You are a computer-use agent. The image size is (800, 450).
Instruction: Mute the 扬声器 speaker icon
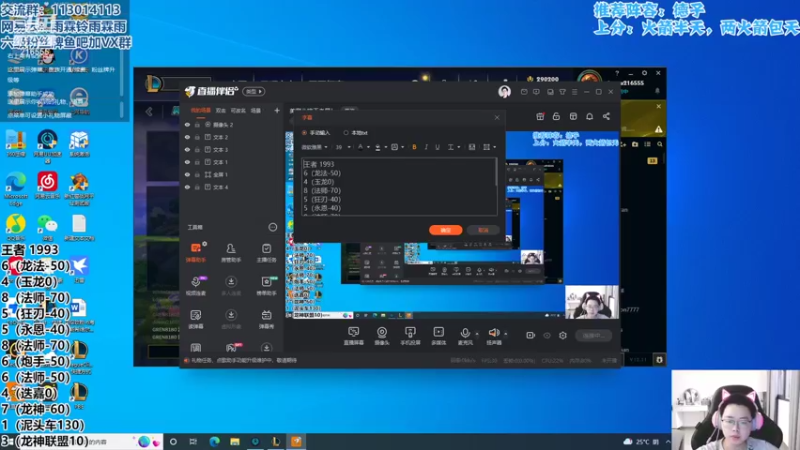pyautogui.click(x=493, y=333)
